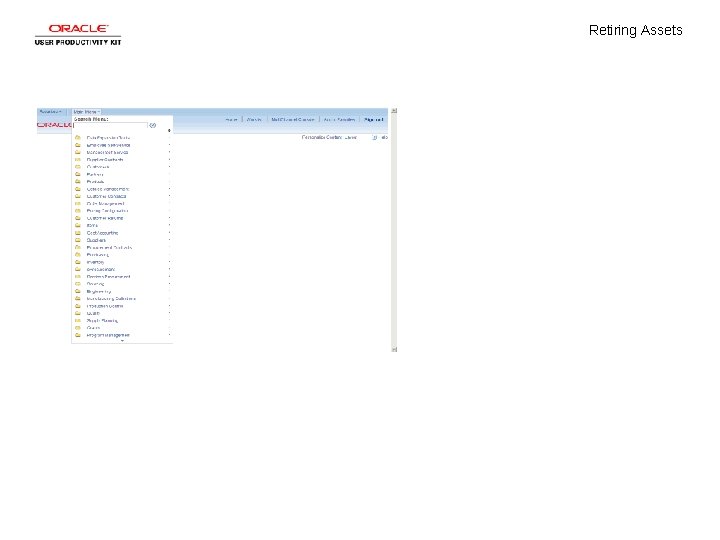Click Services Procurement folder icon
Screen dimensions: 720x540
point(78,277)
